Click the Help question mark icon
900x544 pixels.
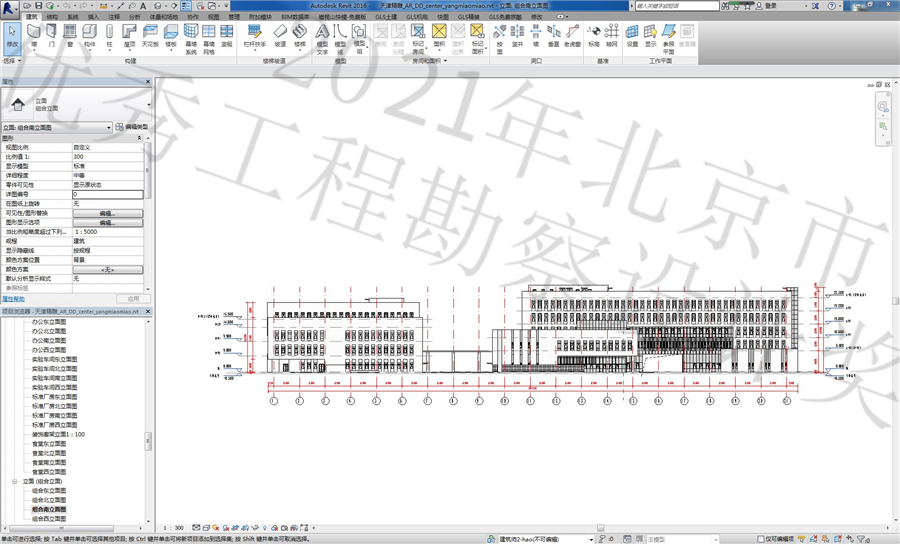coord(832,6)
